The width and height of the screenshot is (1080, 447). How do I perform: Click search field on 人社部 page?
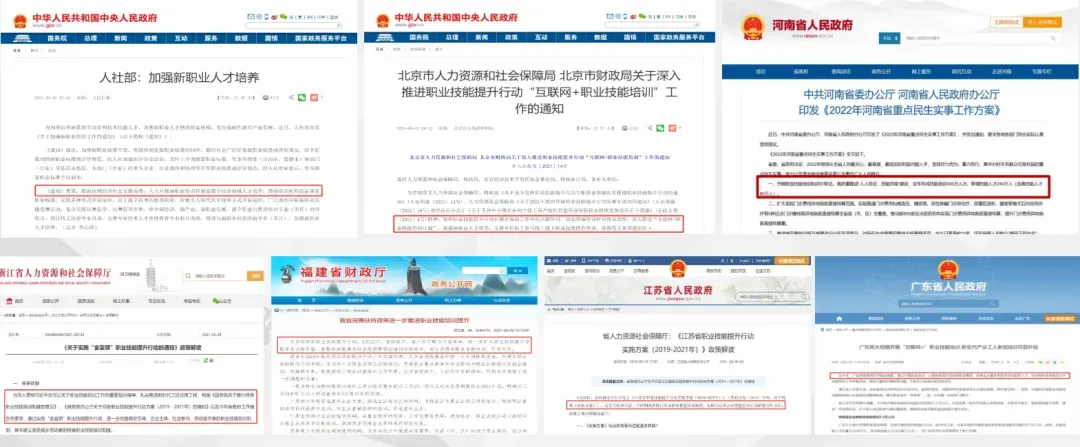tap(291, 25)
